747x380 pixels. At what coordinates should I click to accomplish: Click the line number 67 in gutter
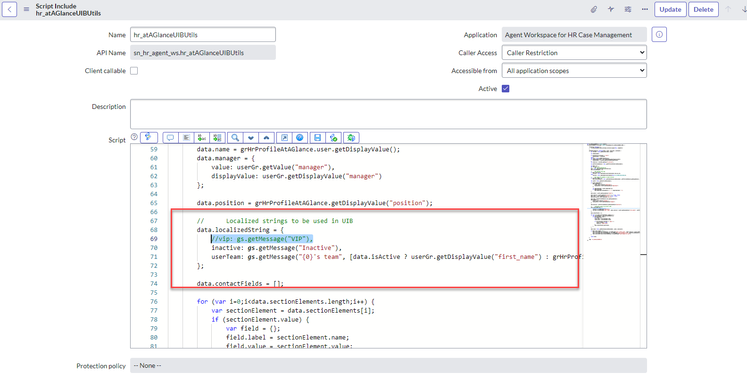[153, 221]
